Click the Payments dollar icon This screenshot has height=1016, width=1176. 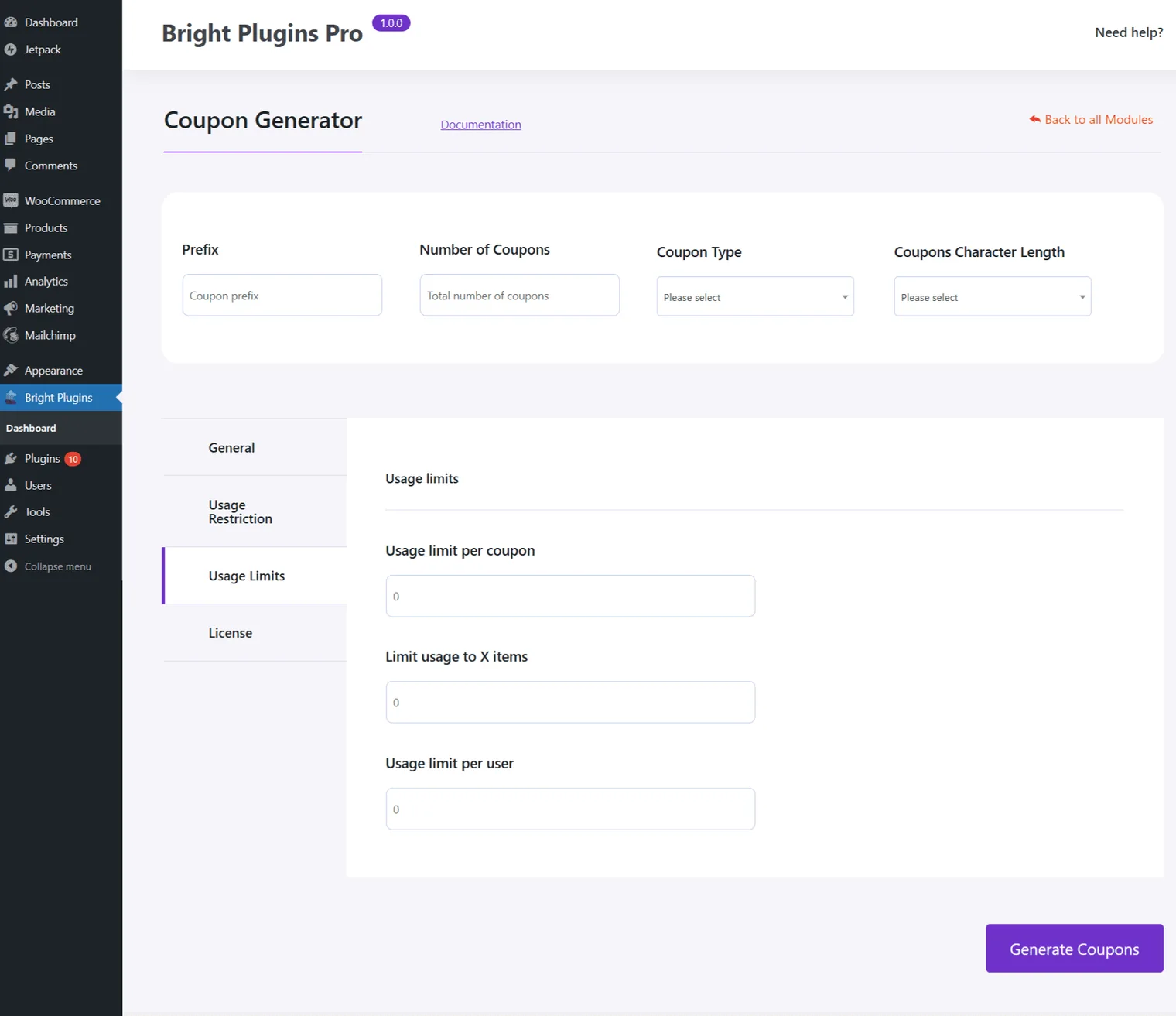pyautogui.click(x=11, y=255)
